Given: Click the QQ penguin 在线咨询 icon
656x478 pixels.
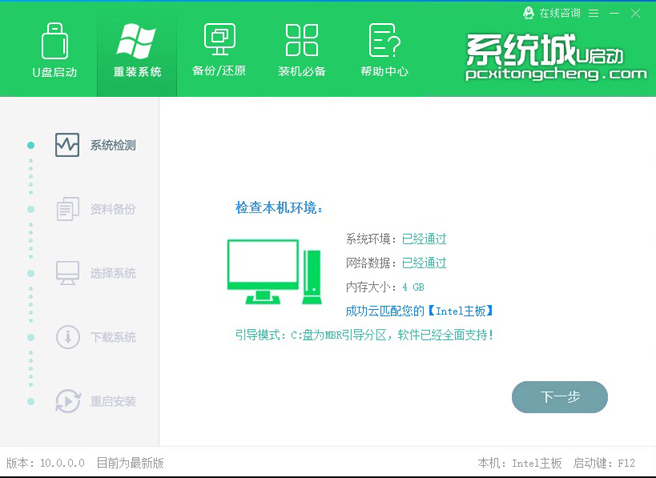Looking at the screenshot, I should point(529,13).
